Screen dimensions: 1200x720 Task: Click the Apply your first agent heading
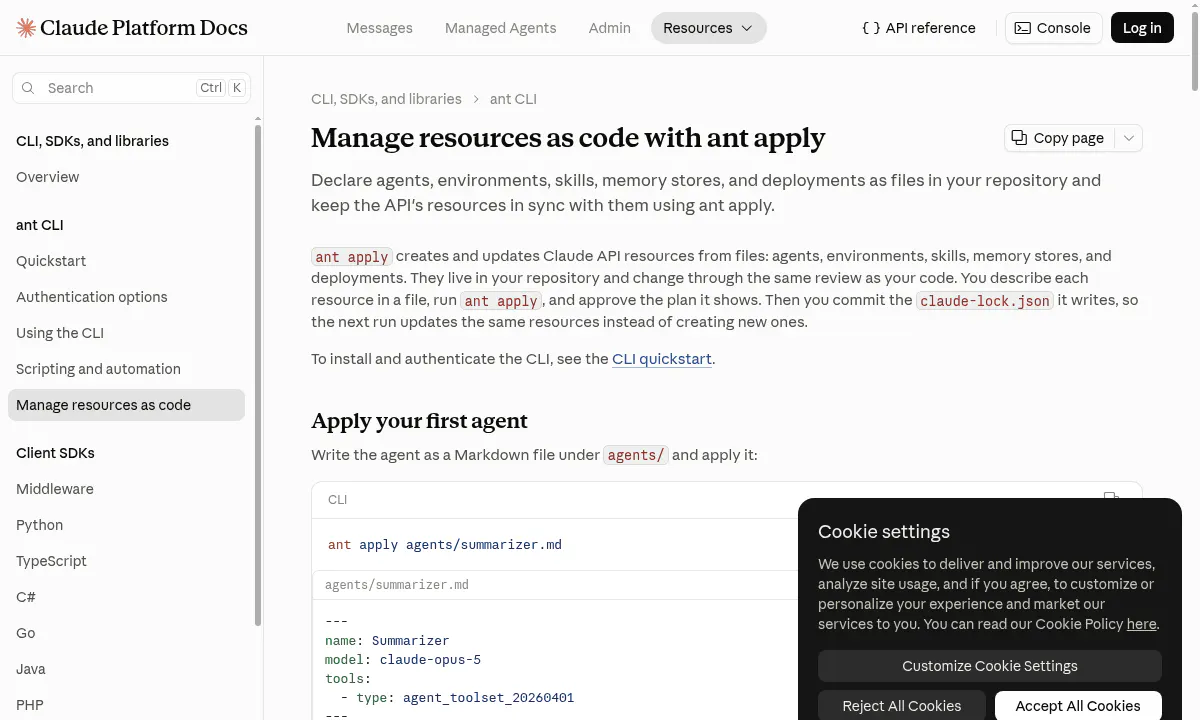pos(419,421)
